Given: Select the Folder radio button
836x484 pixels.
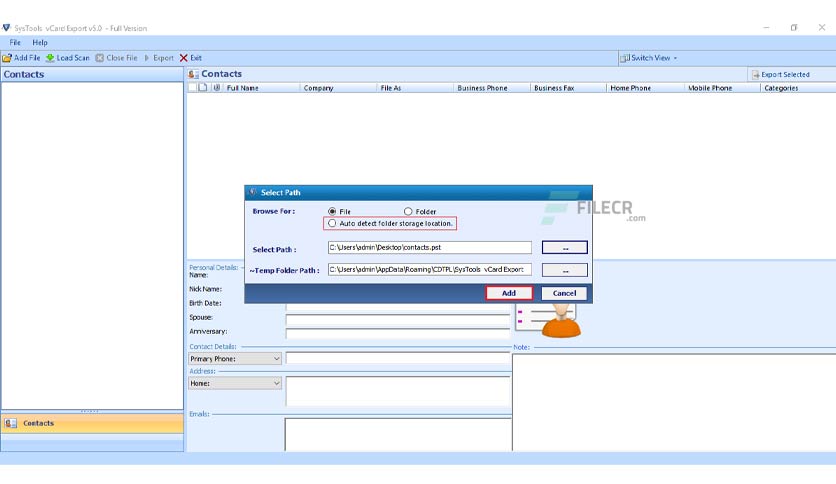Looking at the screenshot, I should [x=408, y=211].
